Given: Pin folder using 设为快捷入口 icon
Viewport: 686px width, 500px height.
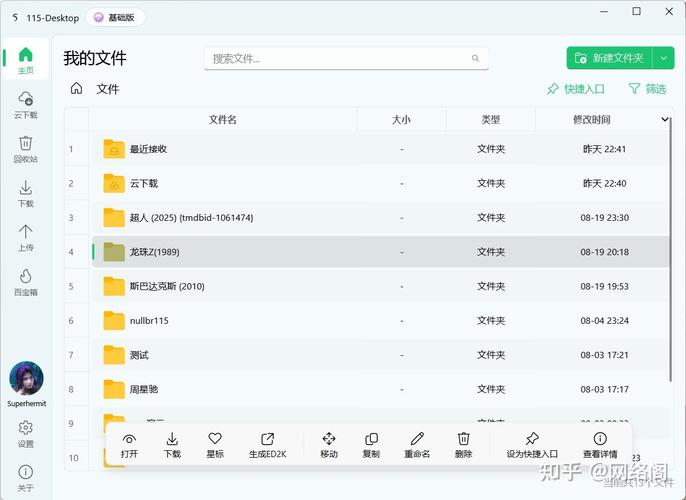Looking at the screenshot, I should tap(532, 439).
